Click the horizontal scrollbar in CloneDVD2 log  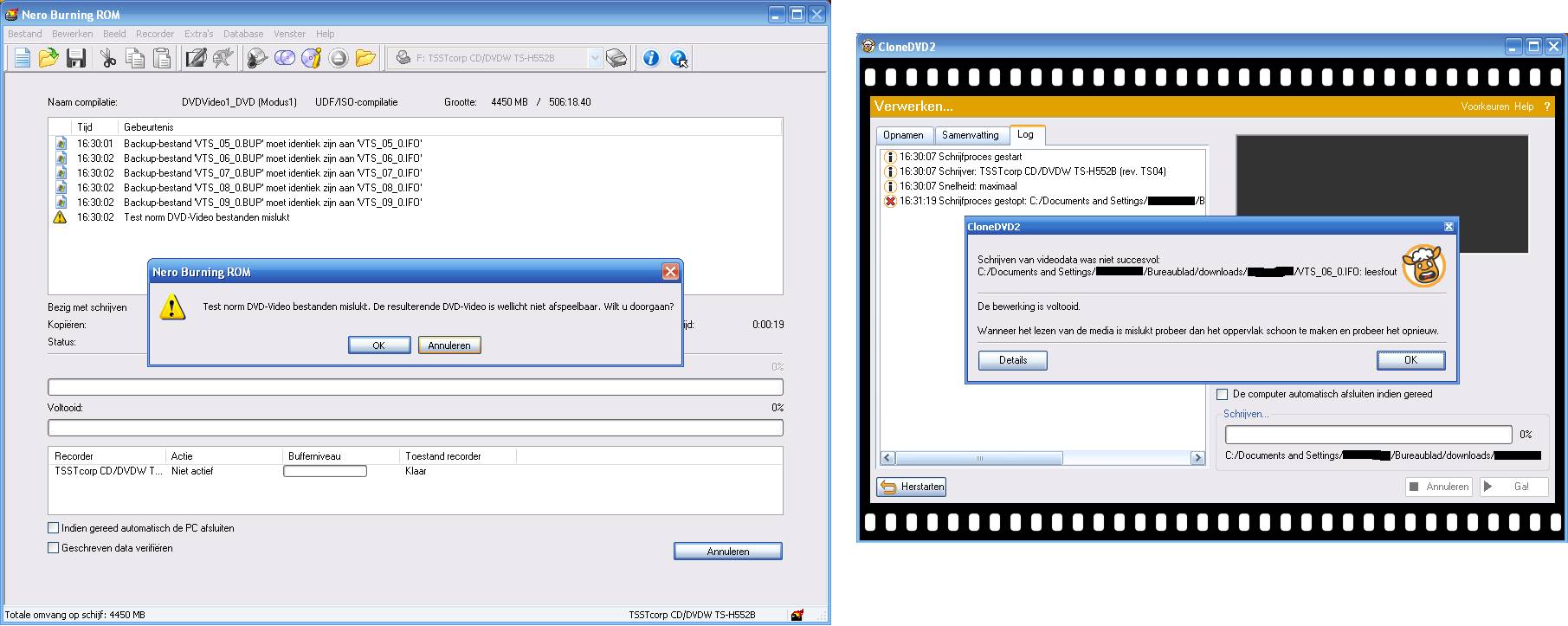(1042, 458)
